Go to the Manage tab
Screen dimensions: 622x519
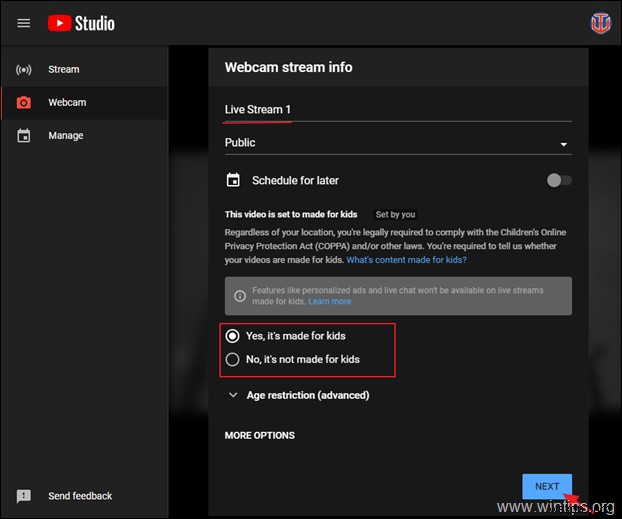[x=85, y=136]
